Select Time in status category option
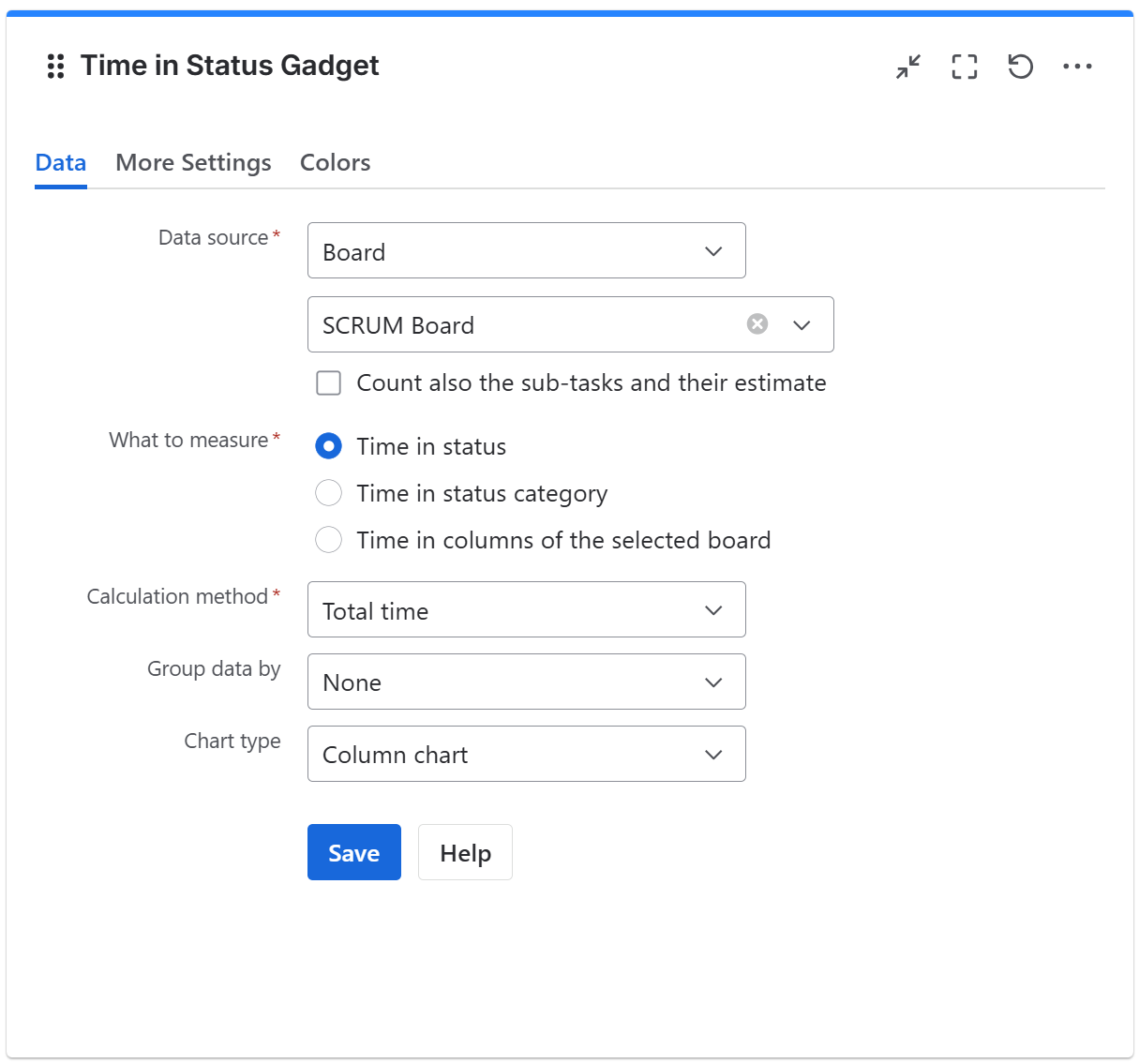This screenshot has width=1139, height=1064. [x=329, y=492]
